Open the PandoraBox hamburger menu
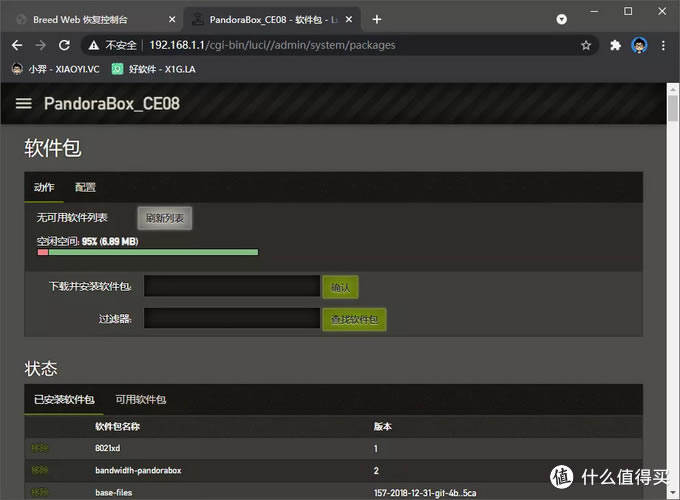Viewport: 680px width, 500px height. (23, 104)
